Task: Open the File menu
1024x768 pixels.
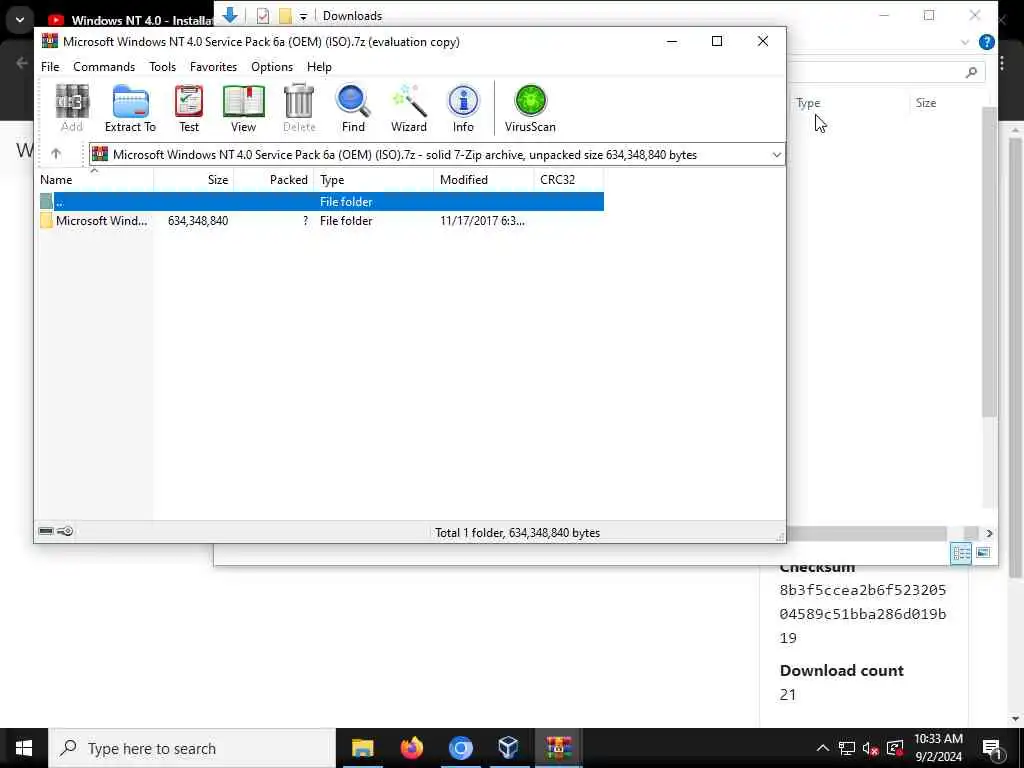Action: (50, 67)
